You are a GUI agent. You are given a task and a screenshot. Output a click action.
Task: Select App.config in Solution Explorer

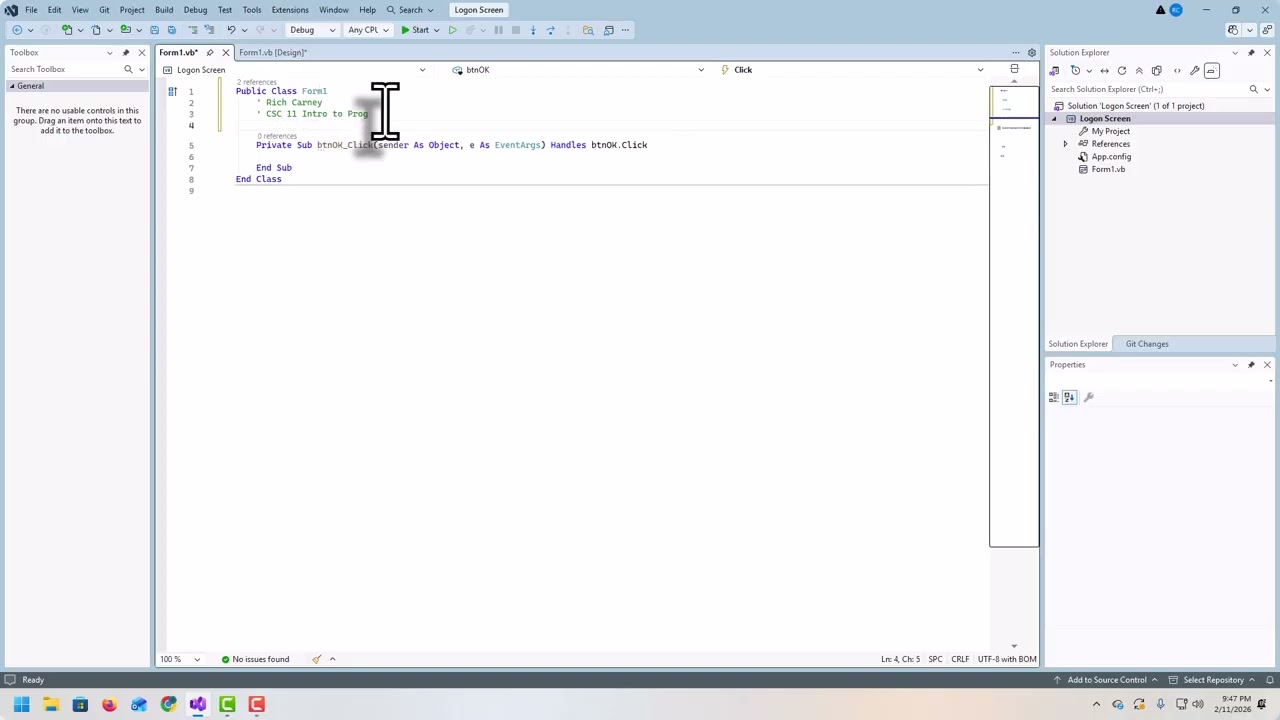coord(1111,157)
